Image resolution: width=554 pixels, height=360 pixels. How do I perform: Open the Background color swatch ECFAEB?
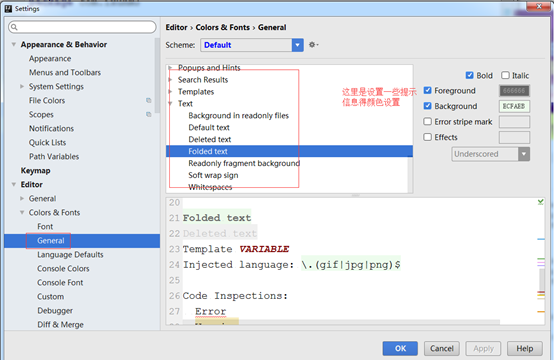(x=514, y=106)
